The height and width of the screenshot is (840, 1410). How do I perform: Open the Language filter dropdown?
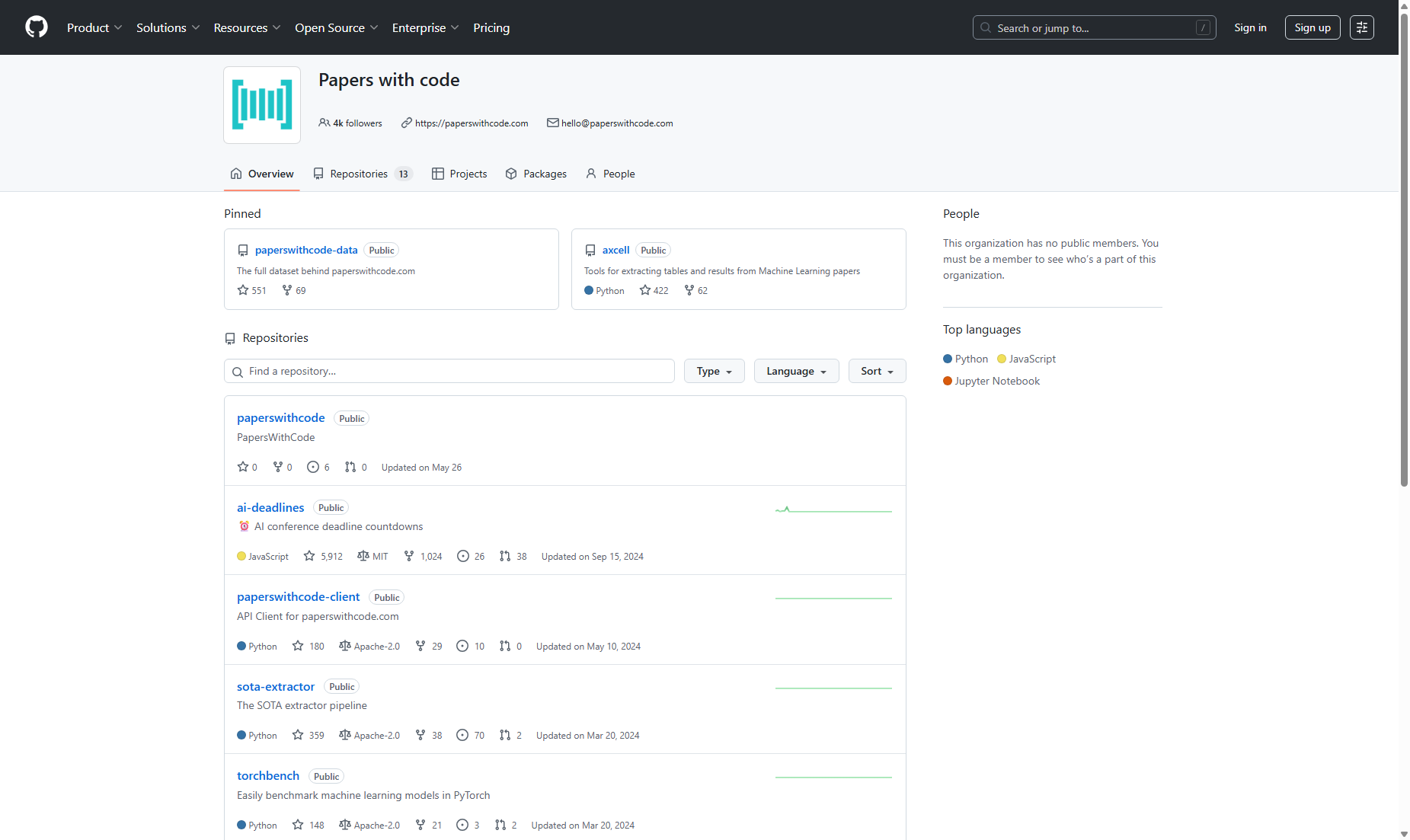[x=796, y=371]
